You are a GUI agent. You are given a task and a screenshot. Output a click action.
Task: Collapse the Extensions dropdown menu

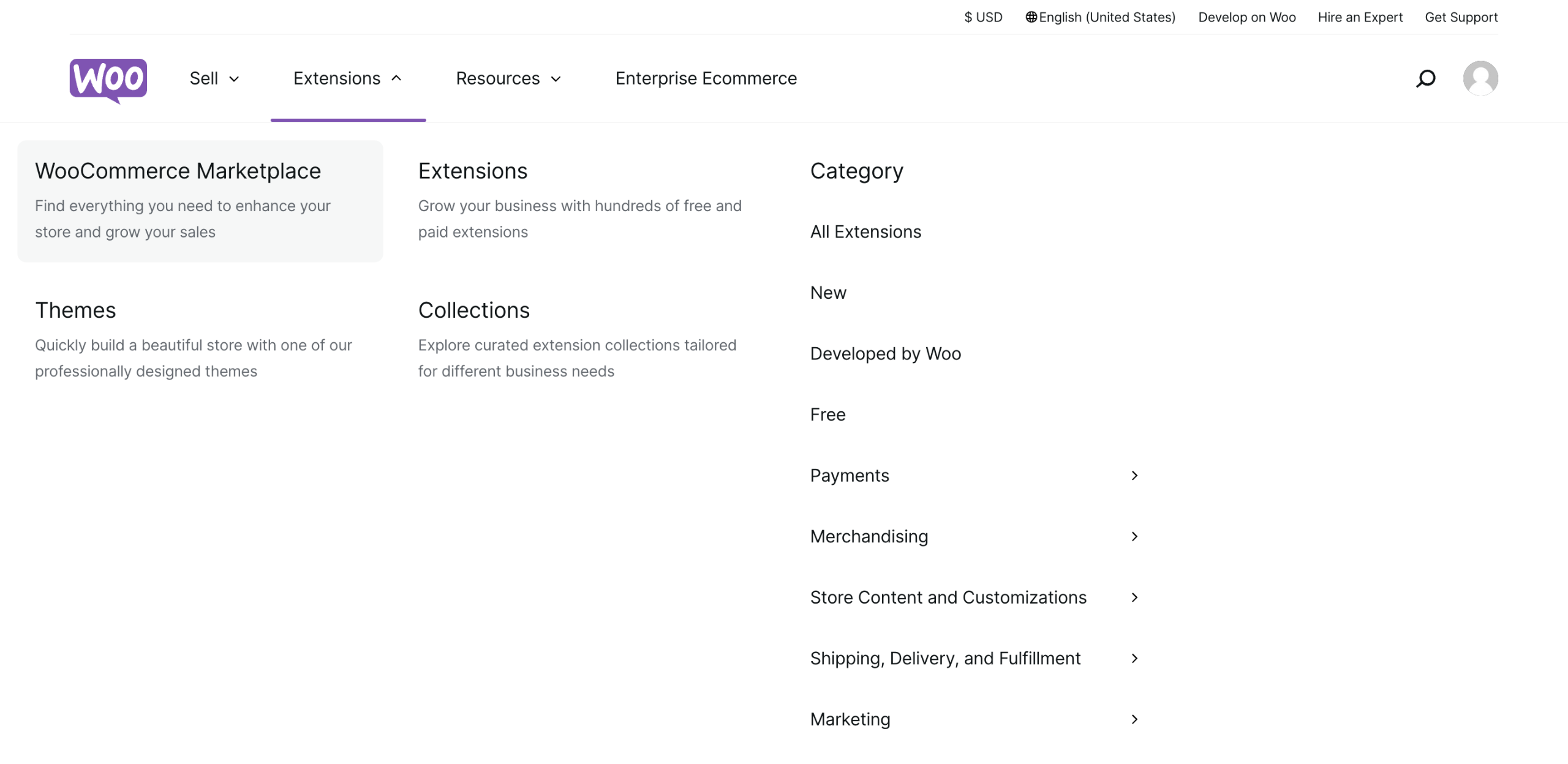point(347,78)
